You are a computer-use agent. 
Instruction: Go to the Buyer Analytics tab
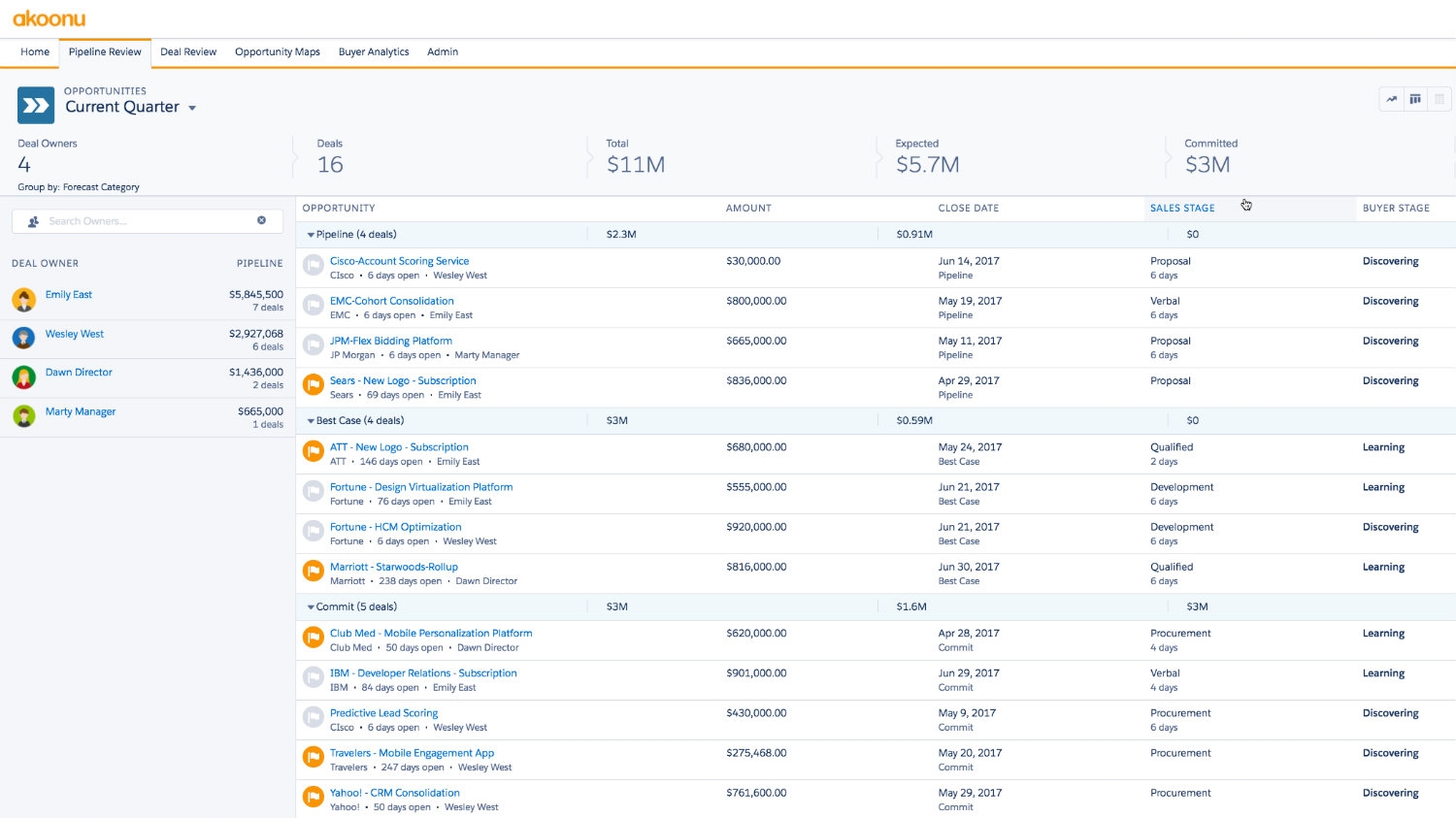click(374, 52)
